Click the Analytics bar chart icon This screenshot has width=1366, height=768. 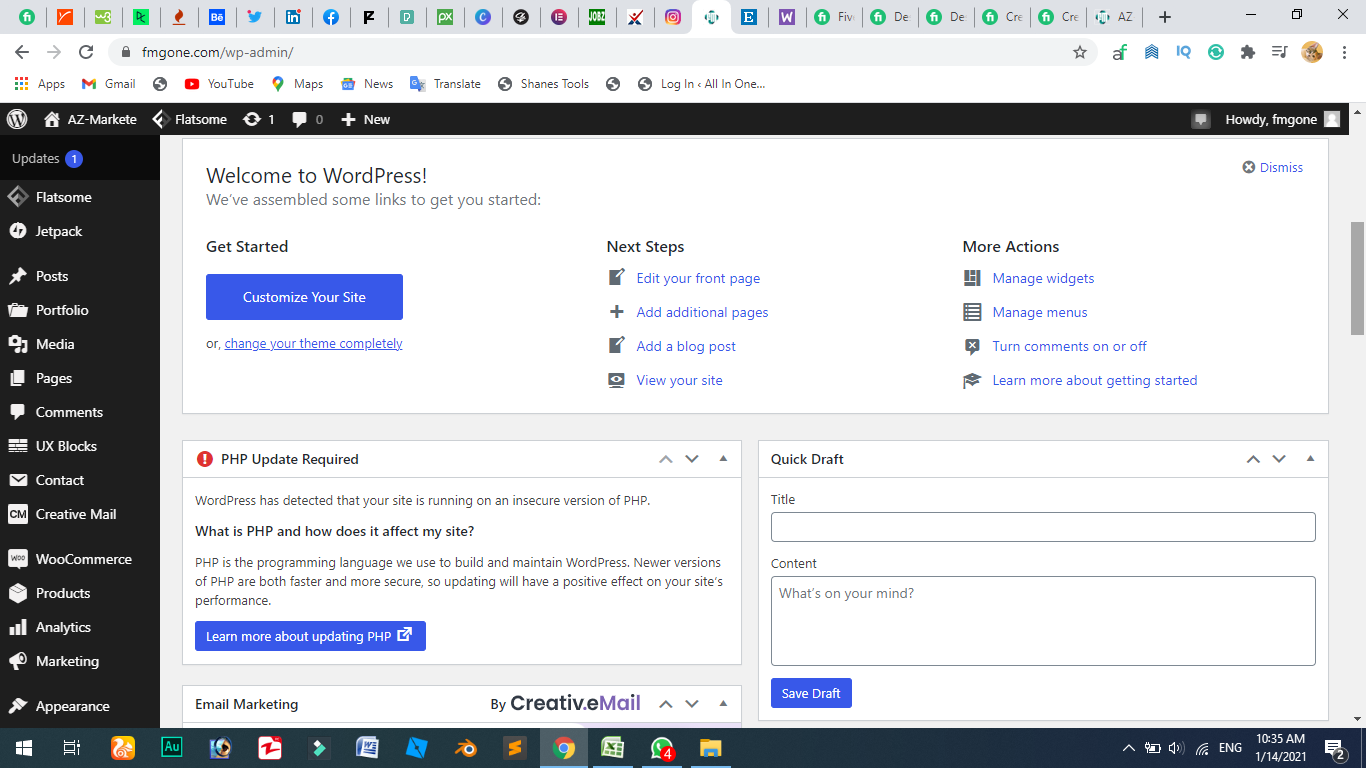tap(17, 627)
